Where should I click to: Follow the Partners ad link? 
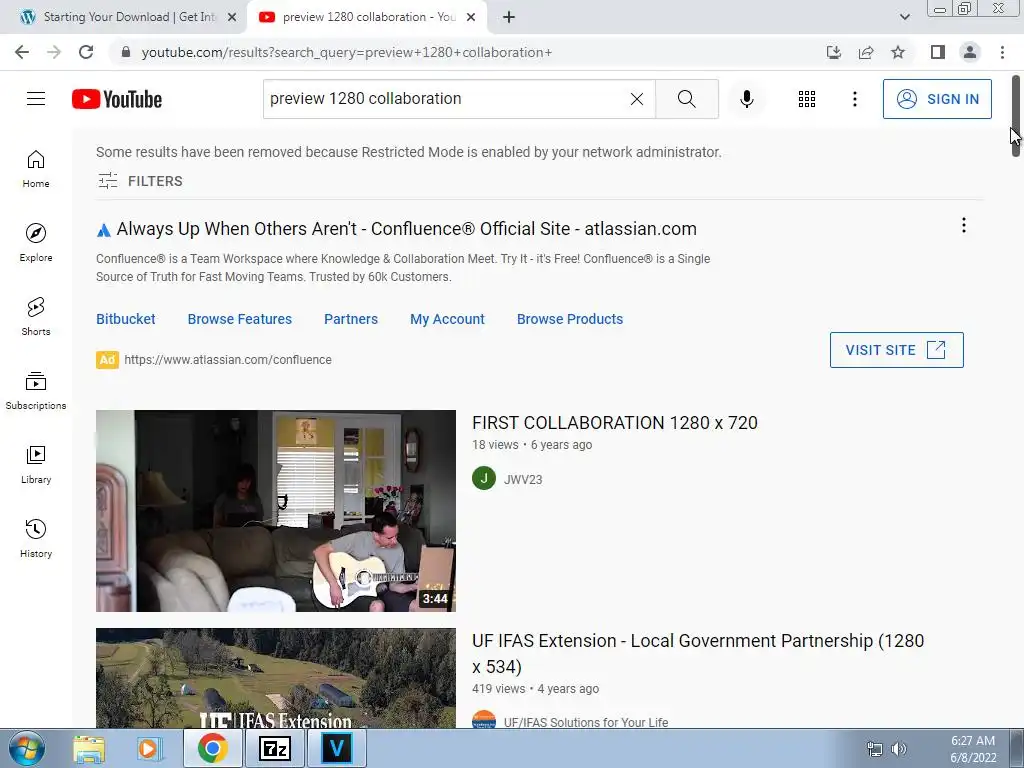(351, 319)
